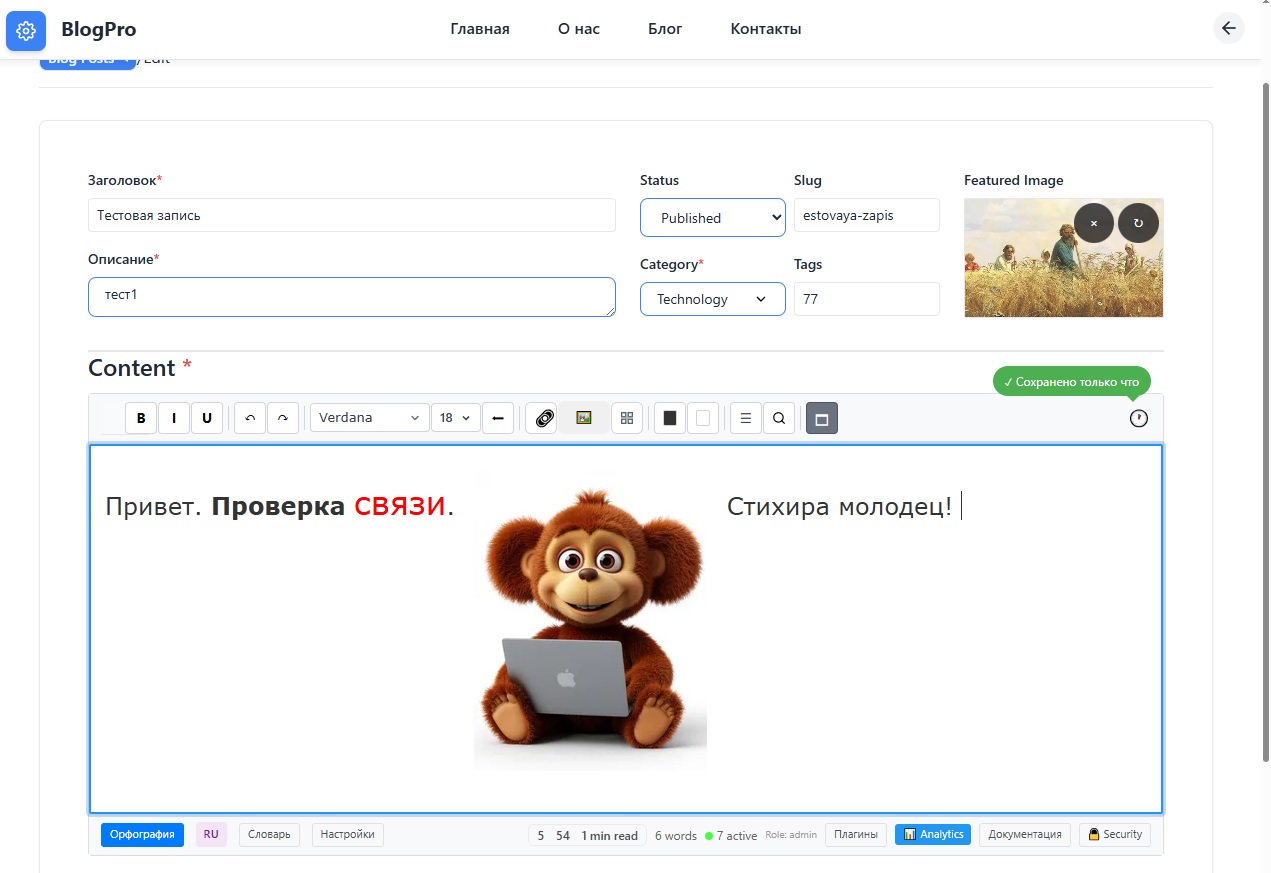This screenshot has height=873, width=1271.
Task: Pick the dark text color swatch
Action: click(x=670, y=418)
